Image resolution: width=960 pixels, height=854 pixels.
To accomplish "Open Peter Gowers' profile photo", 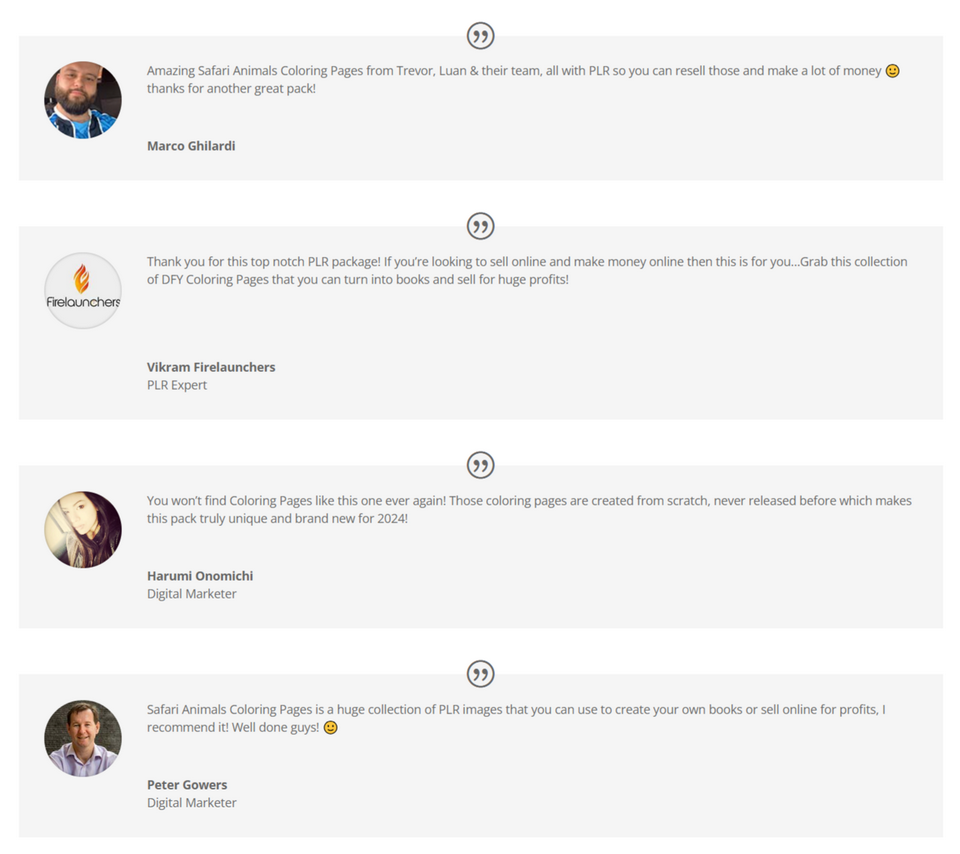I will coord(83,738).
